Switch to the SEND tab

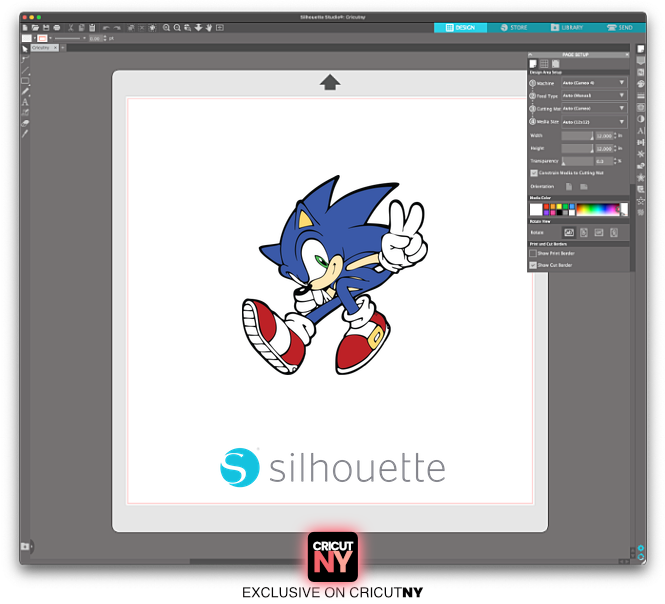tap(620, 28)
